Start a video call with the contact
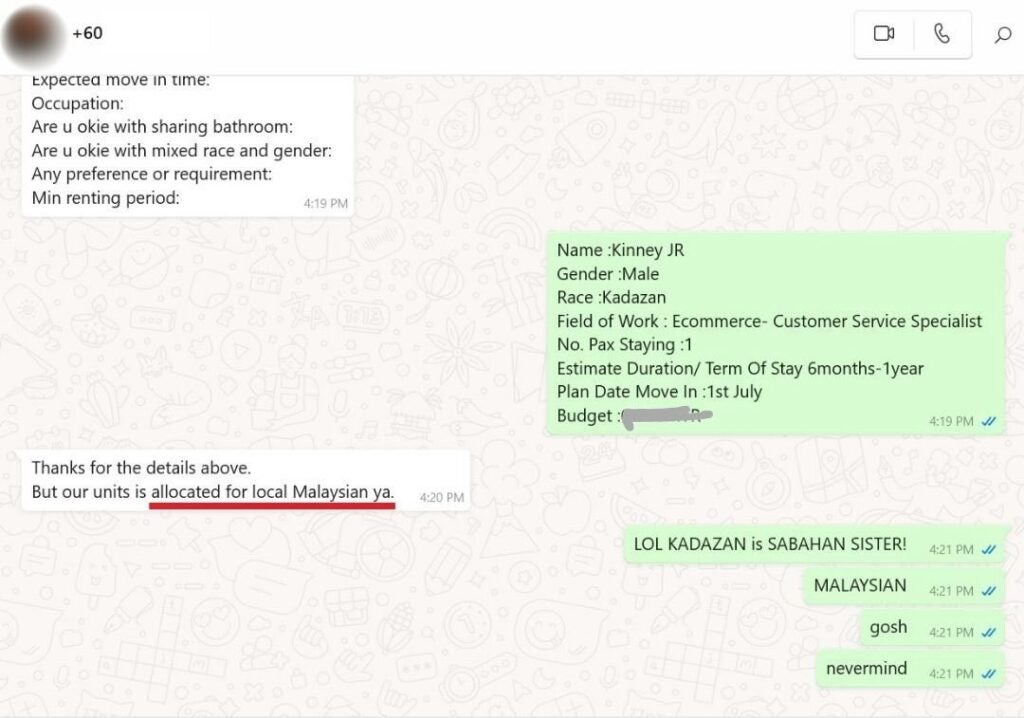 pyautogui.click(x=884, y=34)
